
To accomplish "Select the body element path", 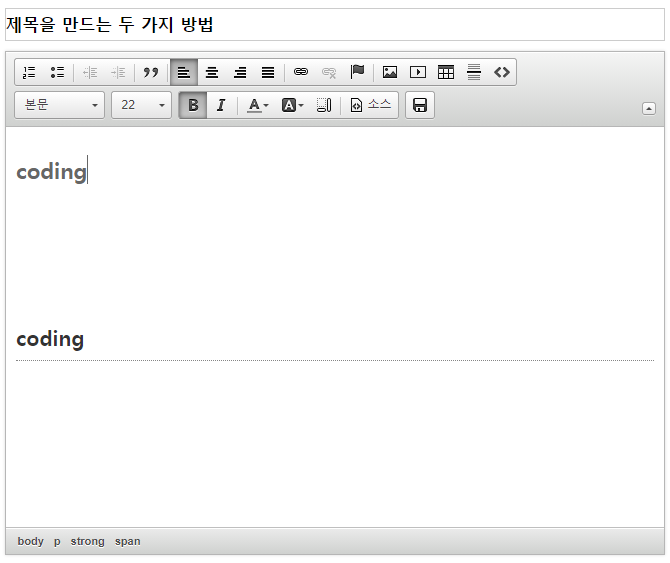I will point(30,541).
